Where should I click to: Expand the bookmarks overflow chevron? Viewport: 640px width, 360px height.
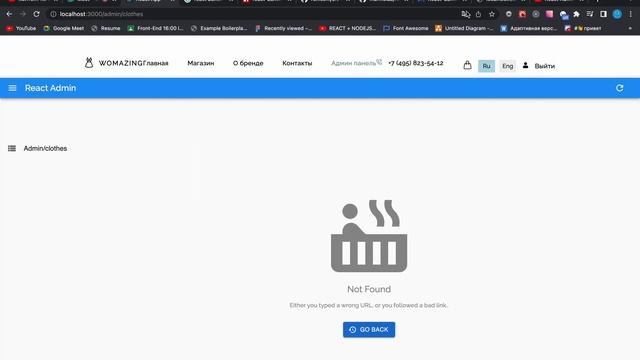pos(630,28)
